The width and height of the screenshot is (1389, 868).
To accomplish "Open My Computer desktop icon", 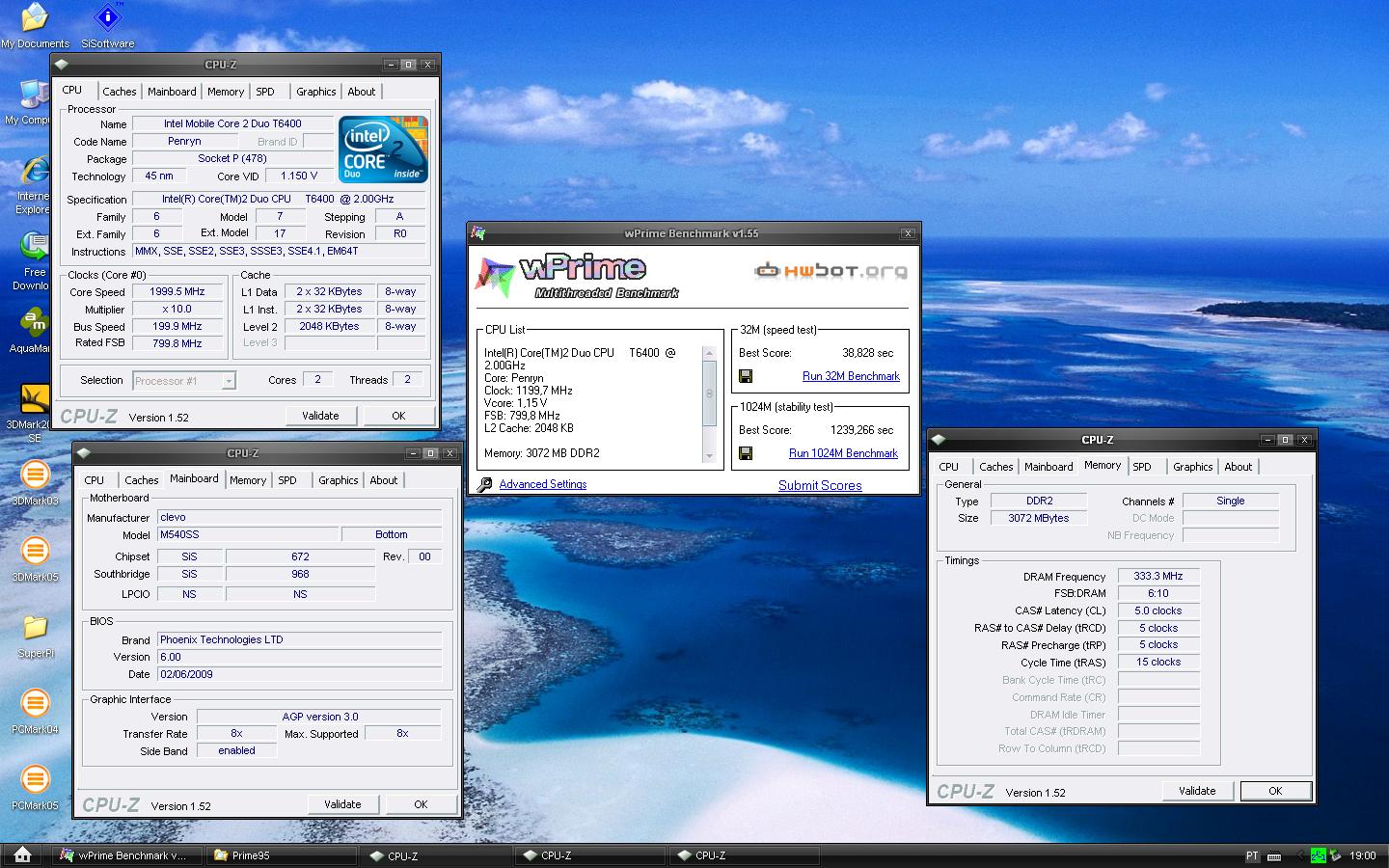I will (x=35, y=102).
